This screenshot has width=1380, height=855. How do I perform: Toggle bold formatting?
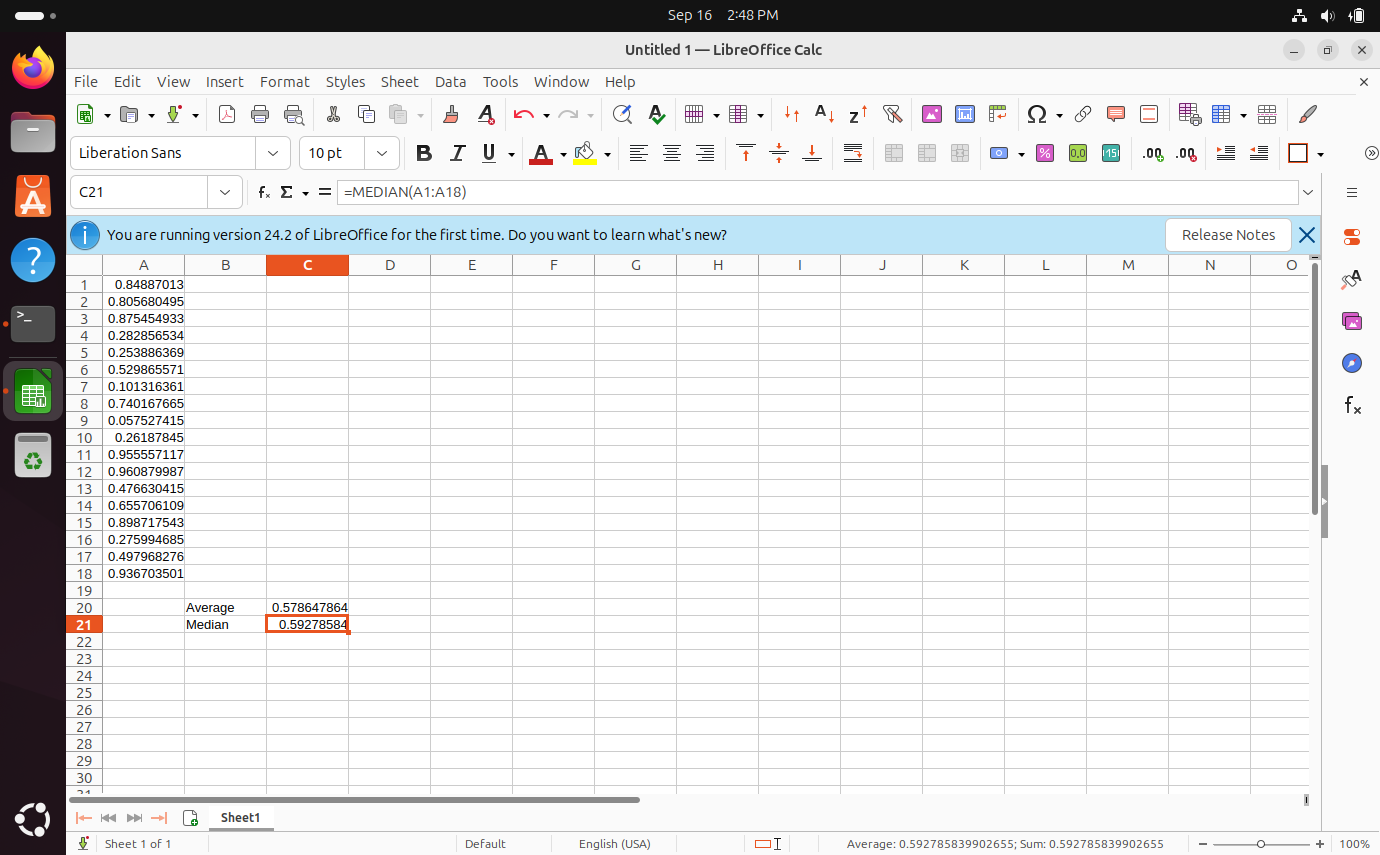point(424,153)
